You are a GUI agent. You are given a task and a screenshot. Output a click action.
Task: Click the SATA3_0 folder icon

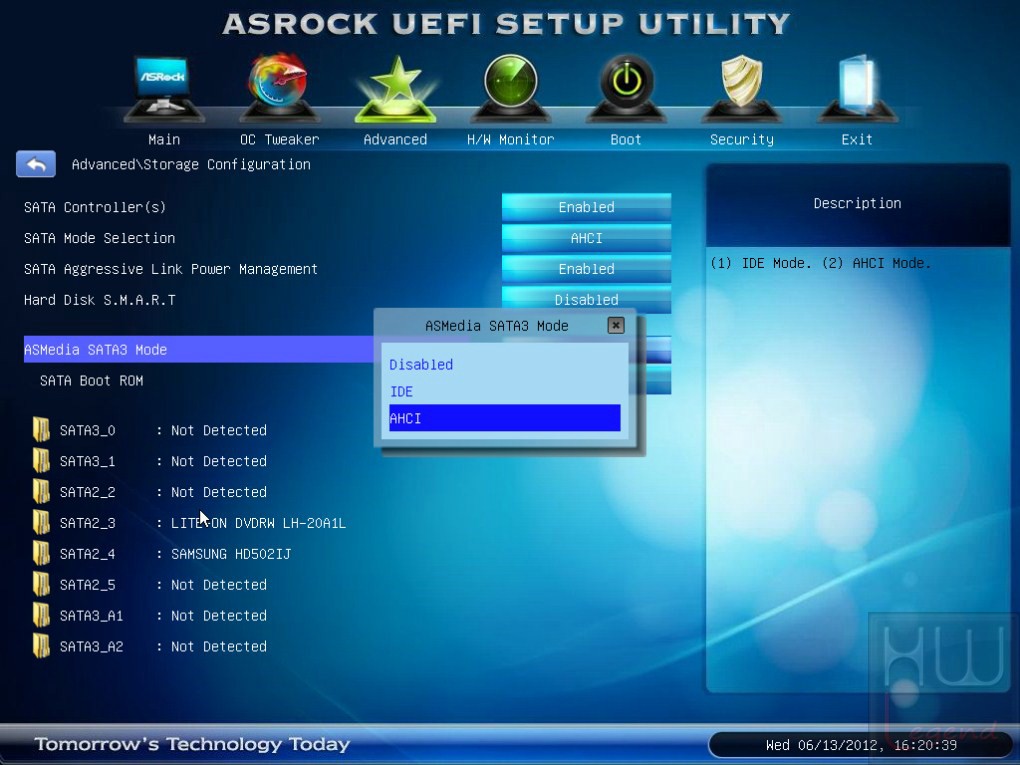tap(41, 430)
